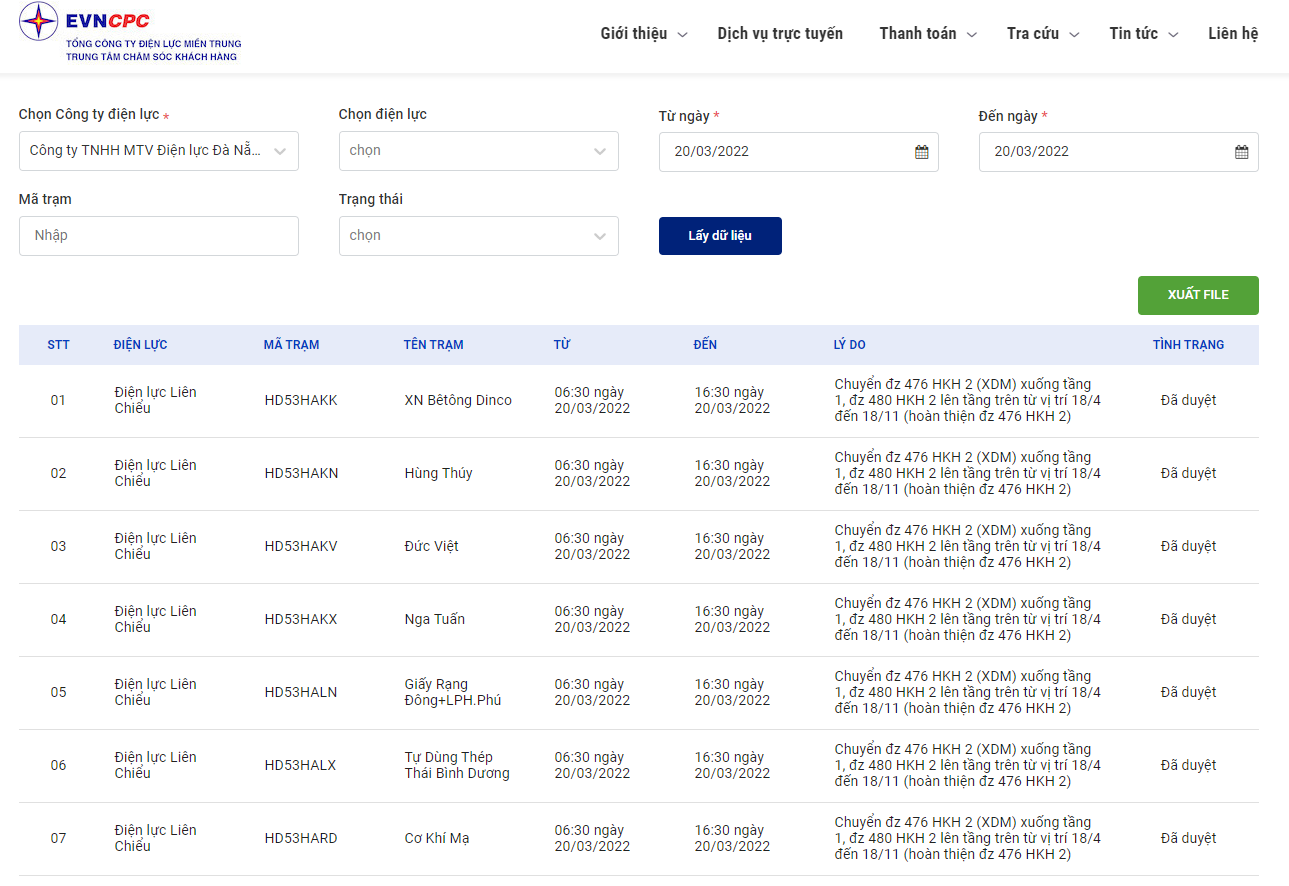The height and width of the screenshot is (886, 1289).
Task: Click the XUẤT FILE button
Action: click(1198, 295)
